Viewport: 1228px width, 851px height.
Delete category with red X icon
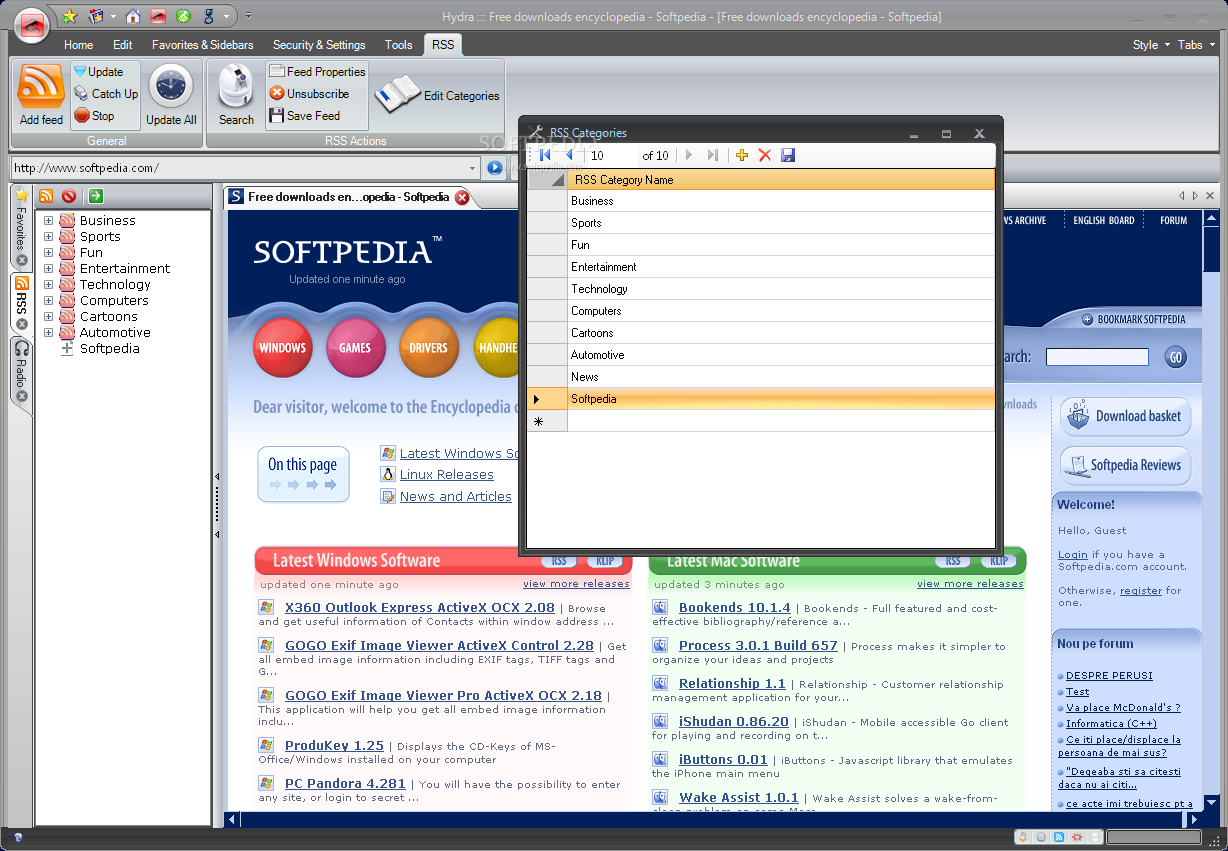[765, 155]
